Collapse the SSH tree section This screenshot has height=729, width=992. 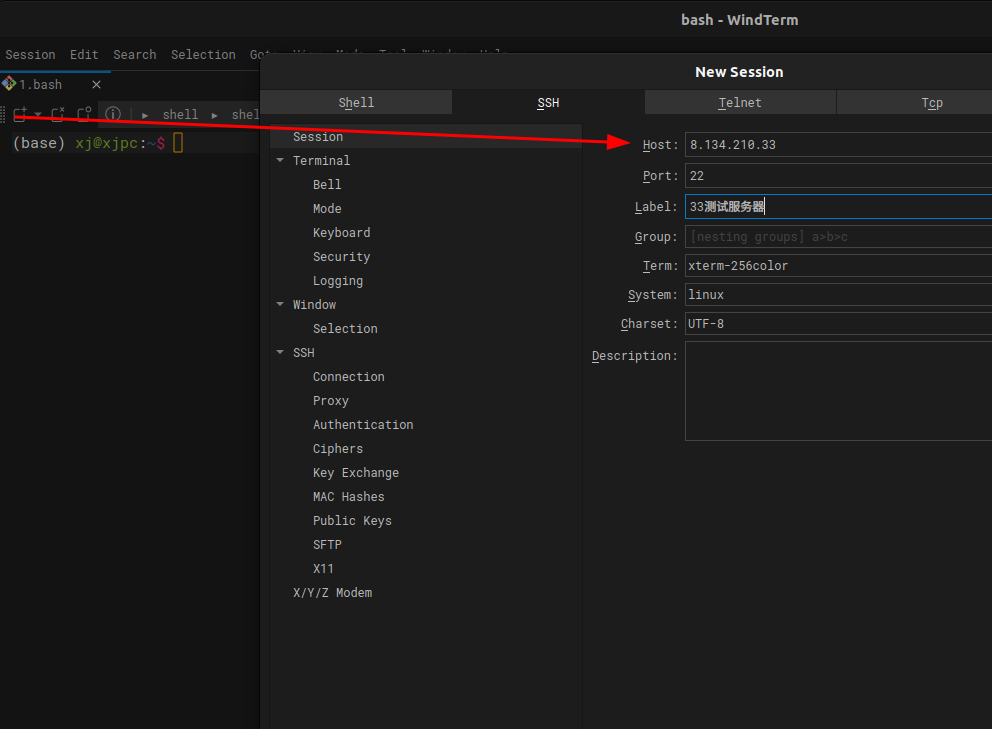pyautogui.click(x=280, y=352)
